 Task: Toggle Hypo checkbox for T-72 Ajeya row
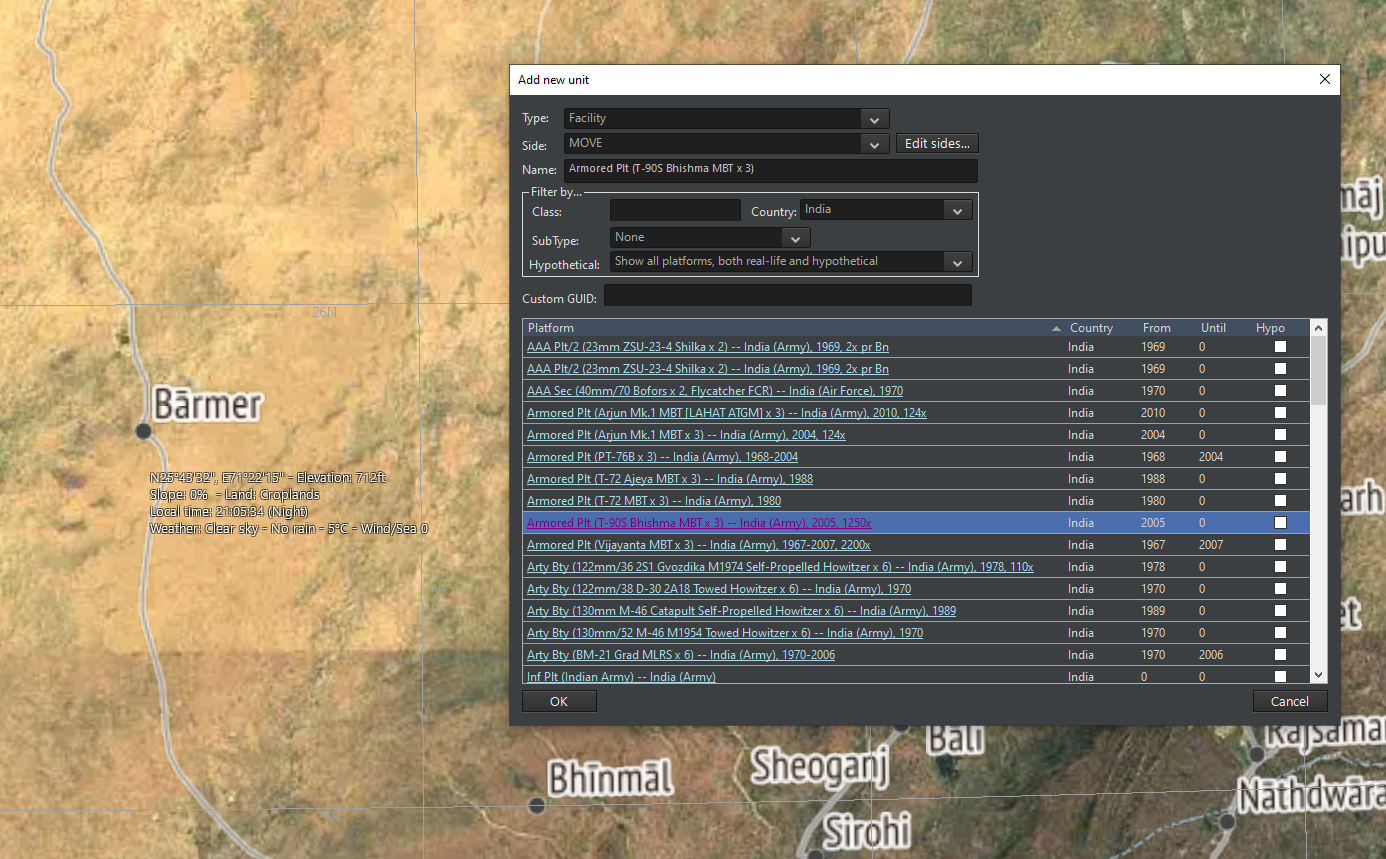click(x=1280, y=479)
